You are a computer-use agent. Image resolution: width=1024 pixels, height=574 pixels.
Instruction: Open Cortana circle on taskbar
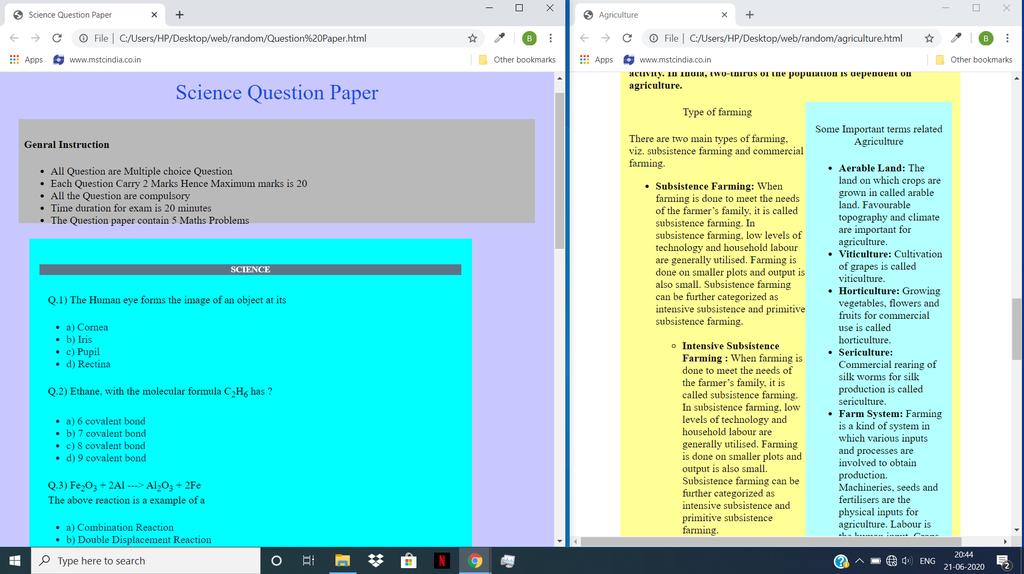[276, 560]
